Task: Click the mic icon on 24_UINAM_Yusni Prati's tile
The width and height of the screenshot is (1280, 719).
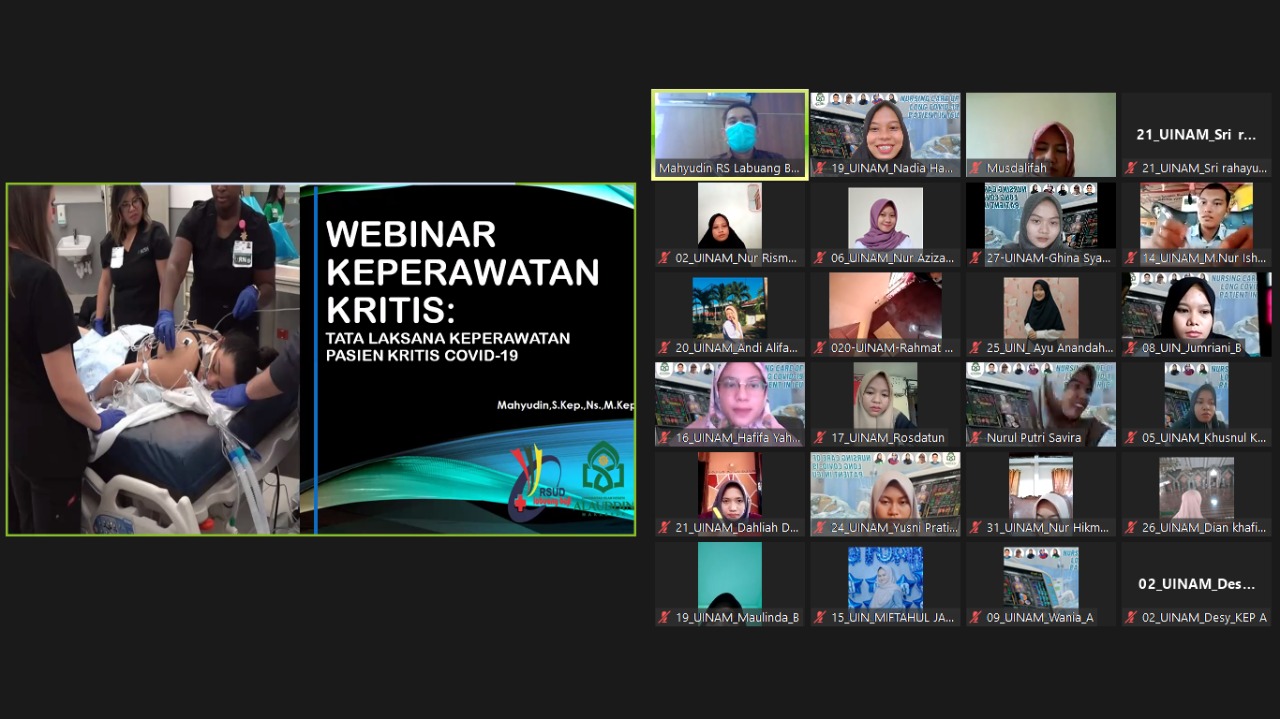Action: tap(819, 529)
